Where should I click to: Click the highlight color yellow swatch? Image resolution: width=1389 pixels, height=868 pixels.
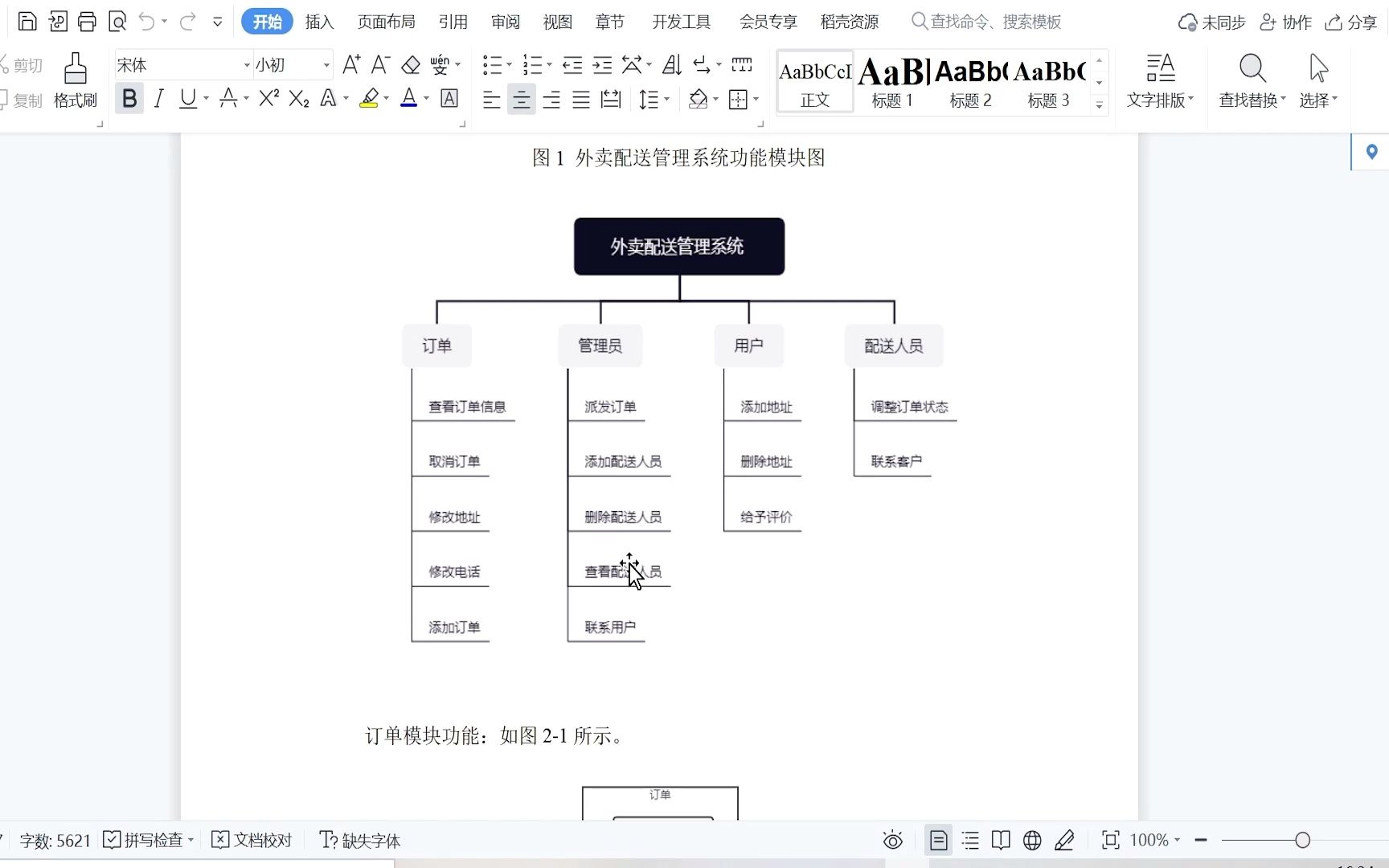369,99
